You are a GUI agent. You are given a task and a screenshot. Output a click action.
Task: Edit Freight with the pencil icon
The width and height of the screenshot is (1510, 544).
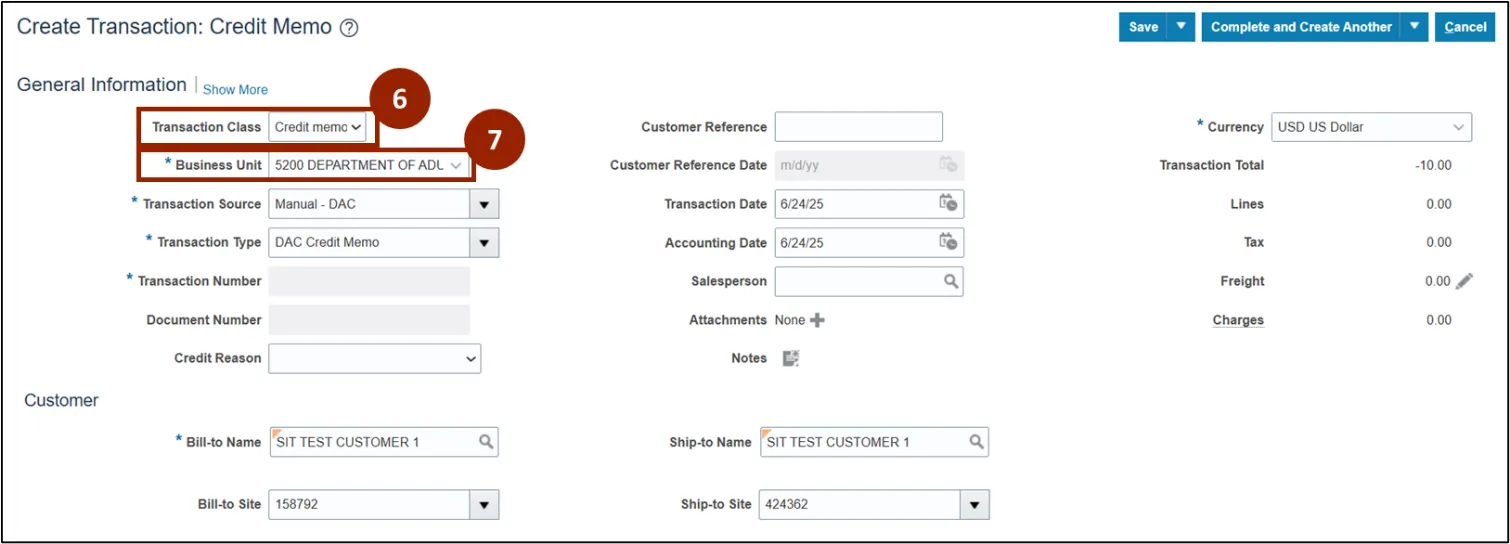tap(1464, 281)
